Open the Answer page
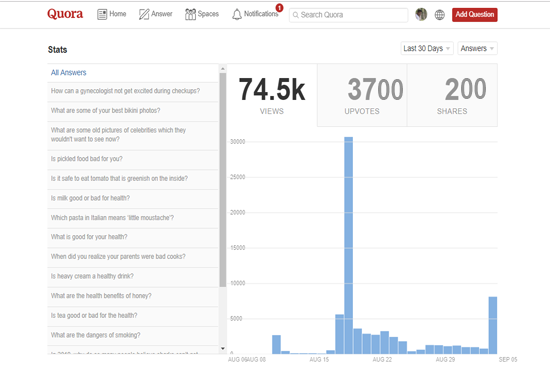 (155, 14)
